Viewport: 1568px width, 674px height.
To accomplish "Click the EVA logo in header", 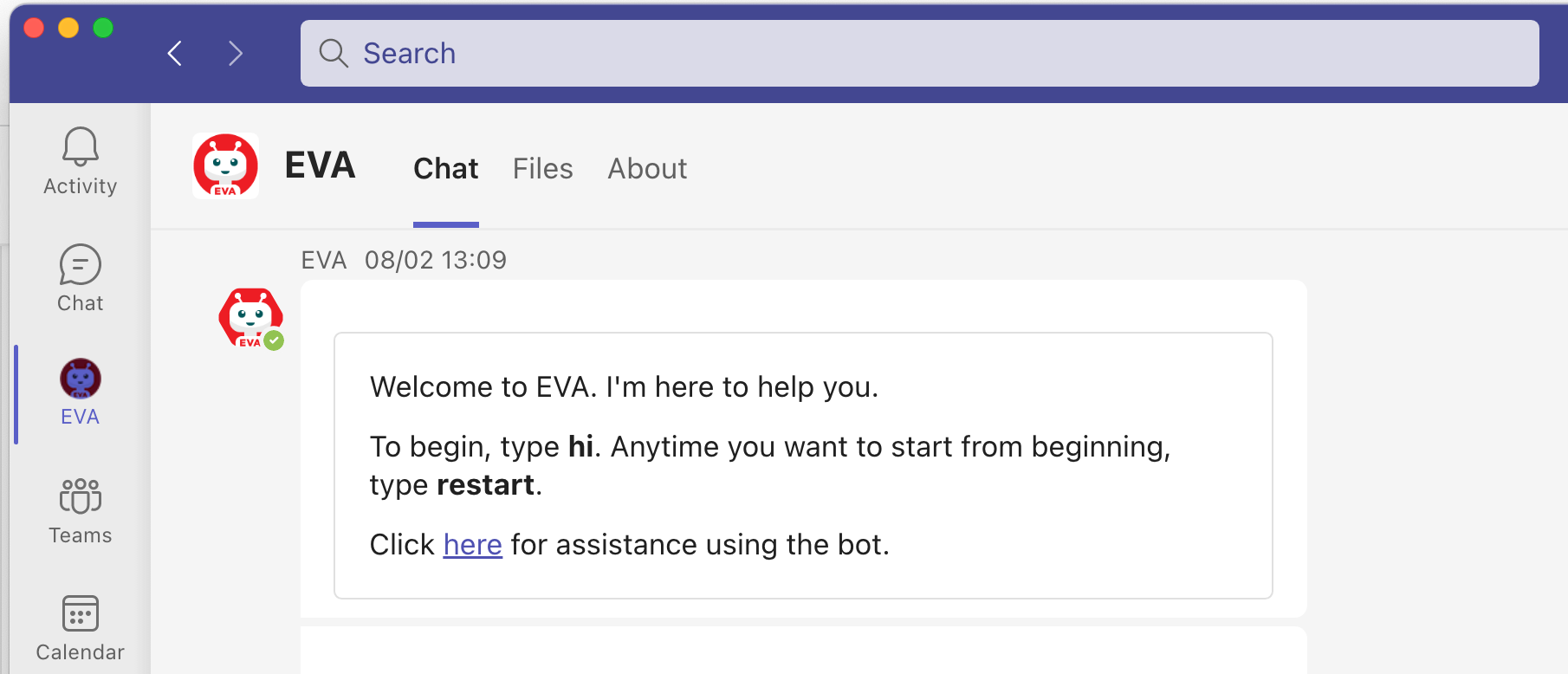I will [225, 165].
